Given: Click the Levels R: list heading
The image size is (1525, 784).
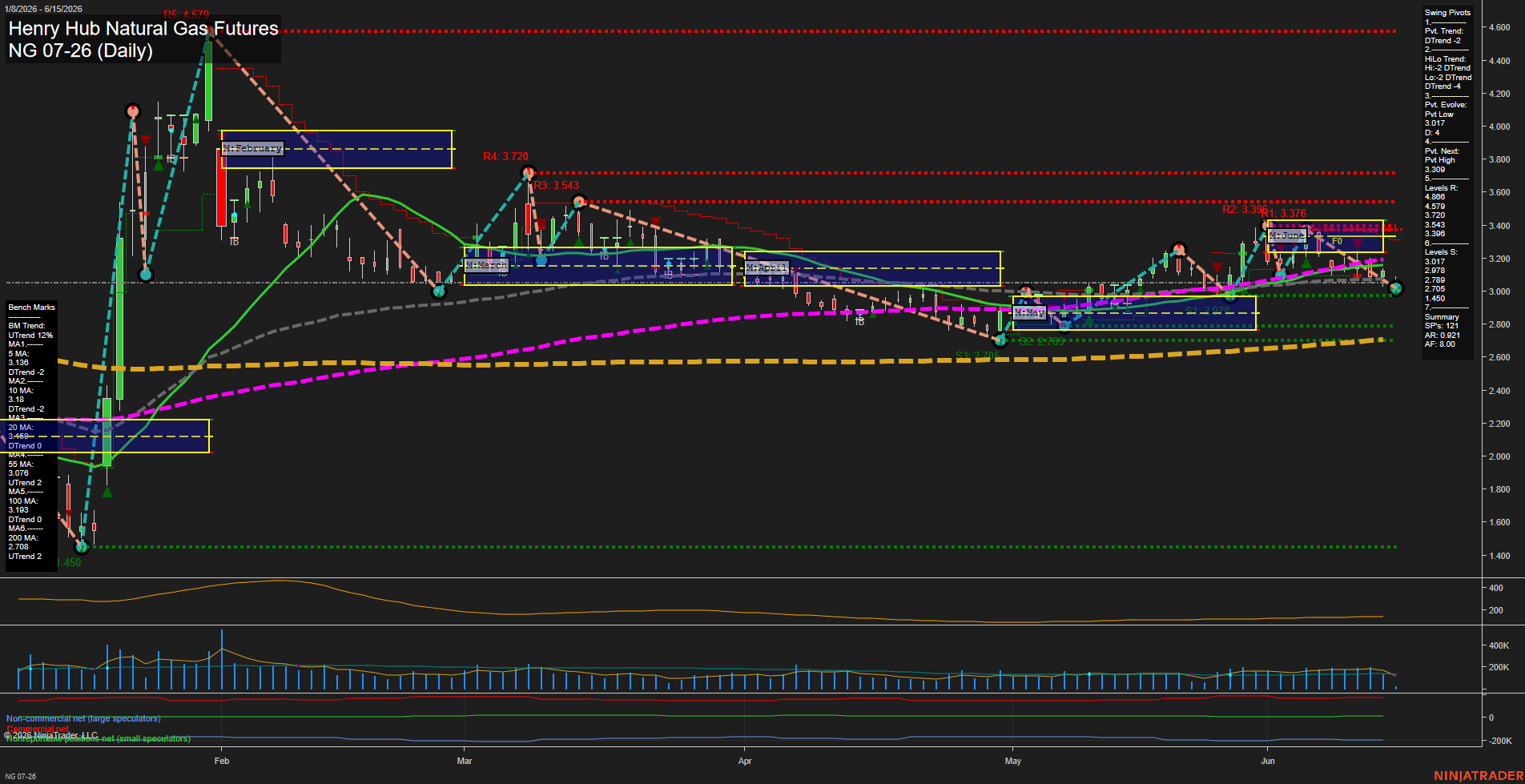Looking at the screenshot, I should click(1441, 188).
